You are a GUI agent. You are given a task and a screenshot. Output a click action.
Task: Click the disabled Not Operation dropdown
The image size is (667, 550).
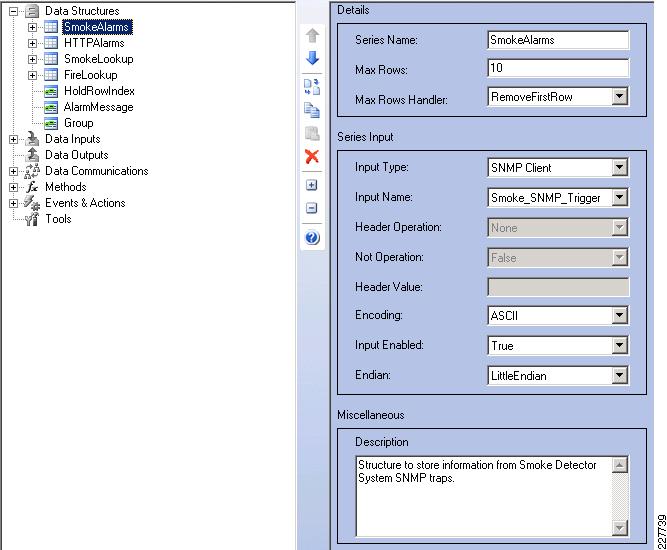(558, 257)
